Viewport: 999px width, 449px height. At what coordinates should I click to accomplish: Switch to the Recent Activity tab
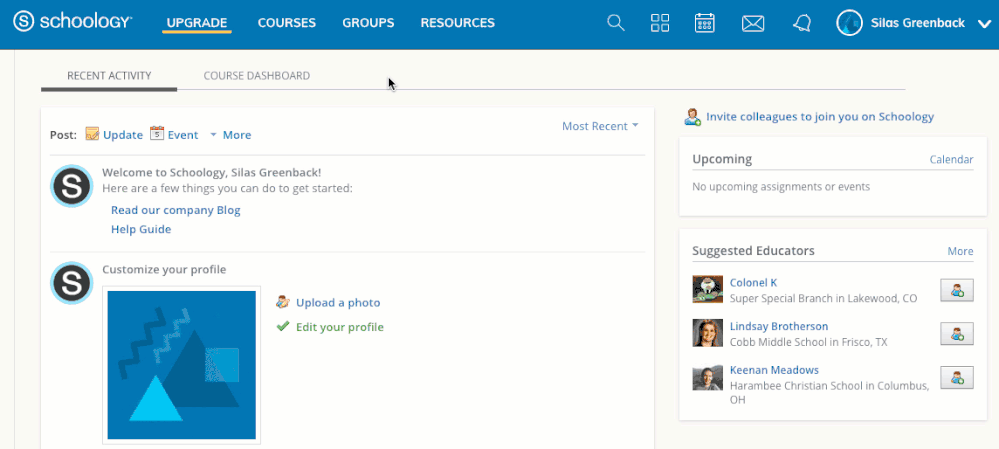109,76
